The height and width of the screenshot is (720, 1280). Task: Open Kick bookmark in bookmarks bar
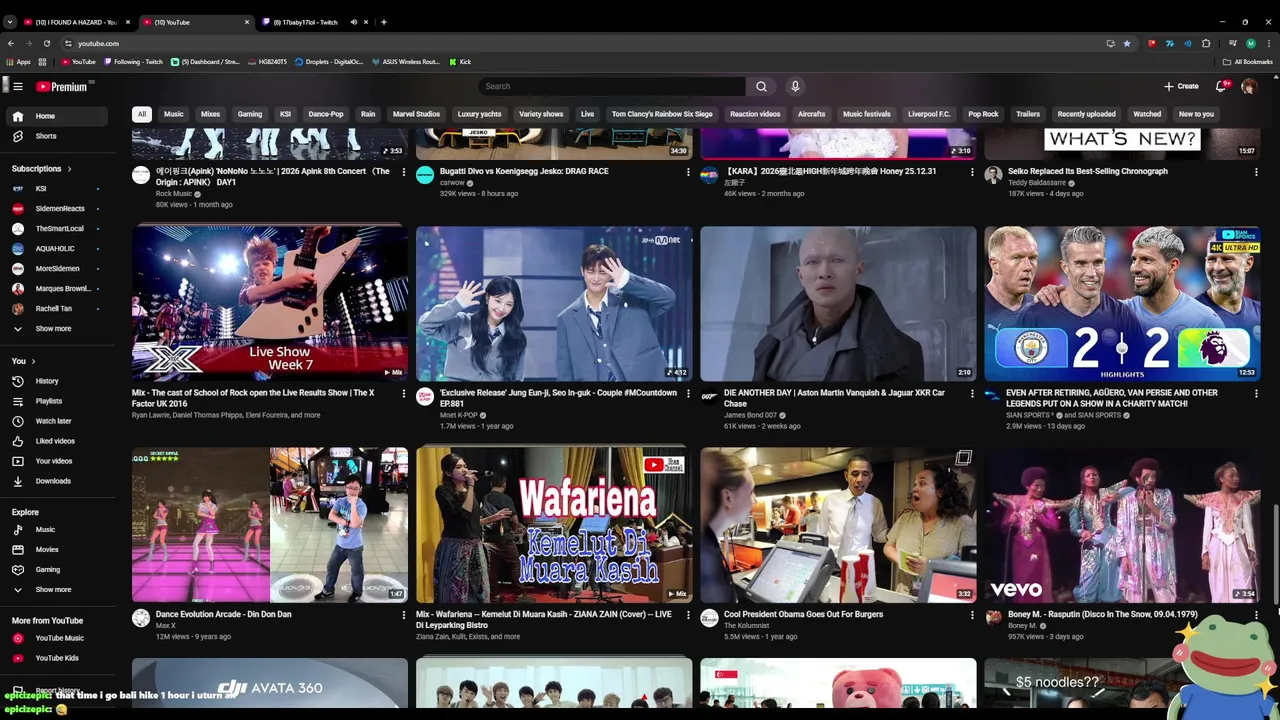coord(459,62)
